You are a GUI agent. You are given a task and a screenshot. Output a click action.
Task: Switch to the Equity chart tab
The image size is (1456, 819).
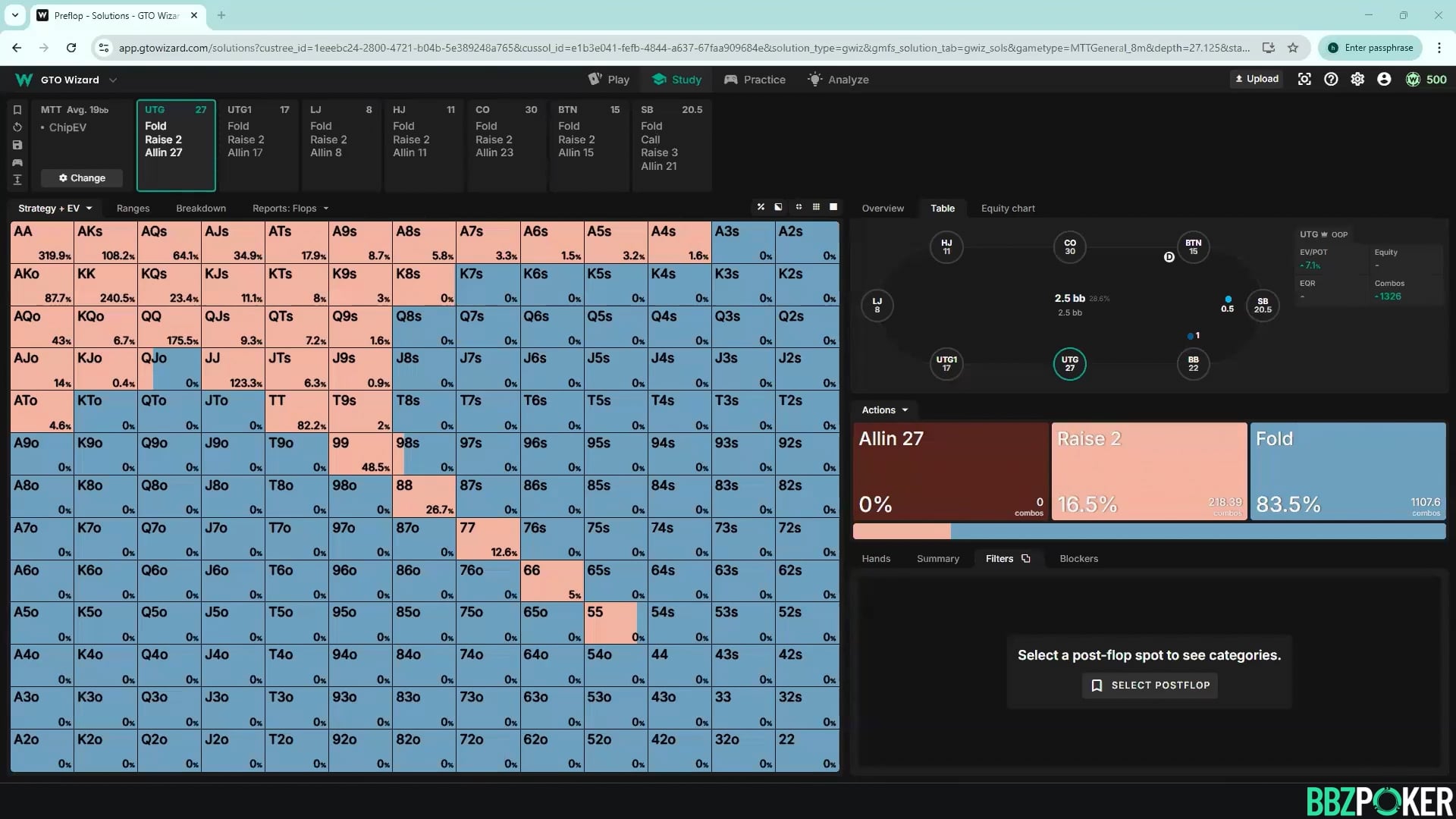click(x=1007, y=208)
